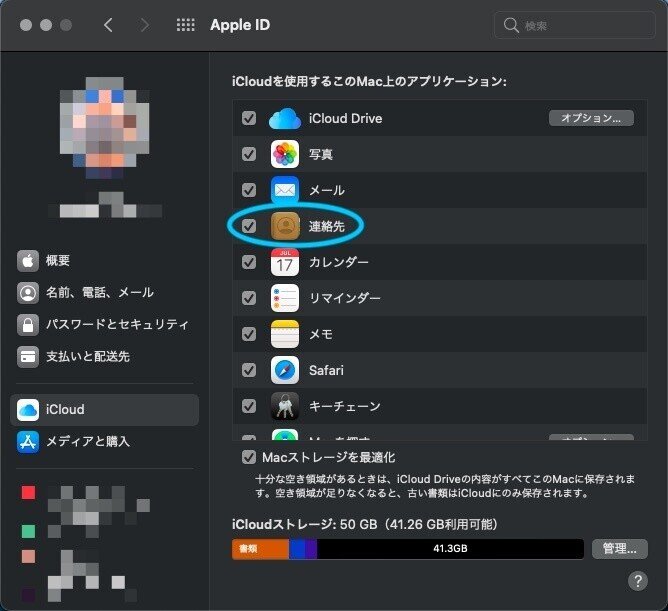Screen dimensions: 668x611
Task: Click the person icon beside 名前、電話、メール
Action: coord(28,293)
